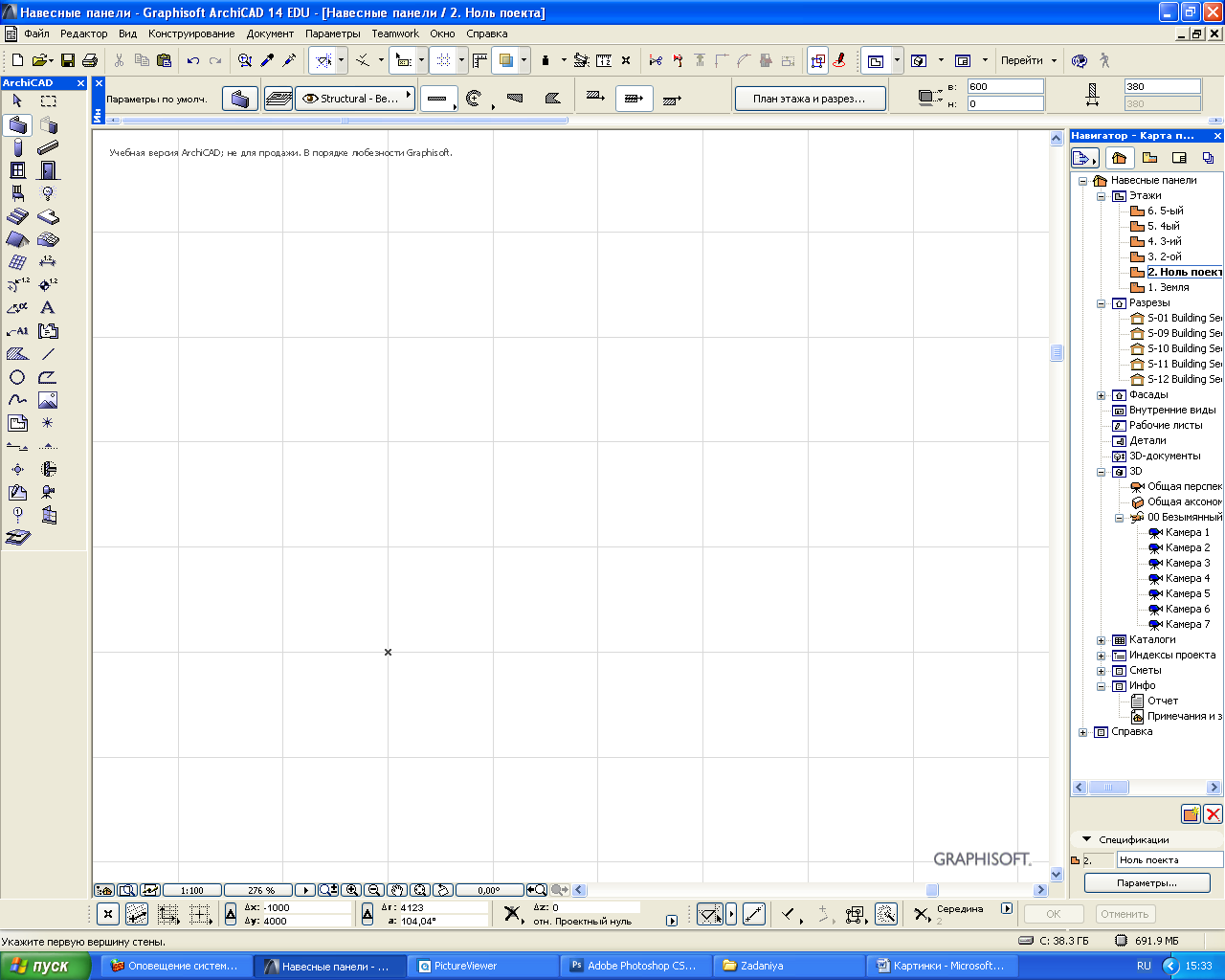Viewport: 1225px width, 980px height.
Task: Click the Zoom Out magnifier button
Action: pos(374,890)
